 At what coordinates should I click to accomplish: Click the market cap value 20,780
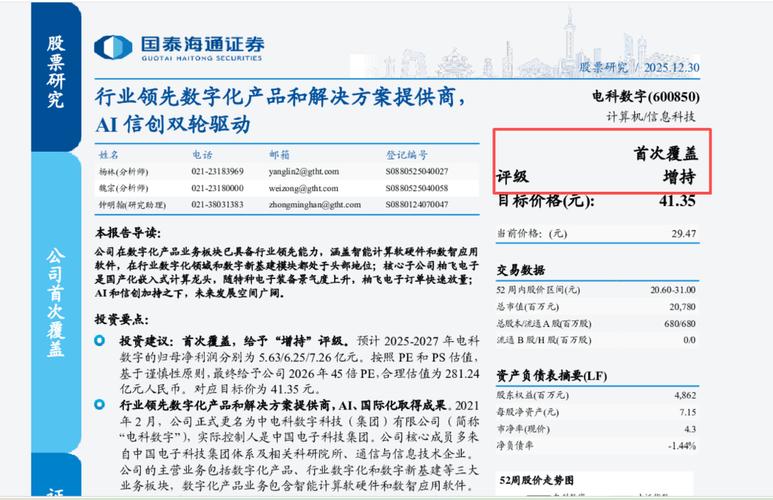[x=682, y=307]
